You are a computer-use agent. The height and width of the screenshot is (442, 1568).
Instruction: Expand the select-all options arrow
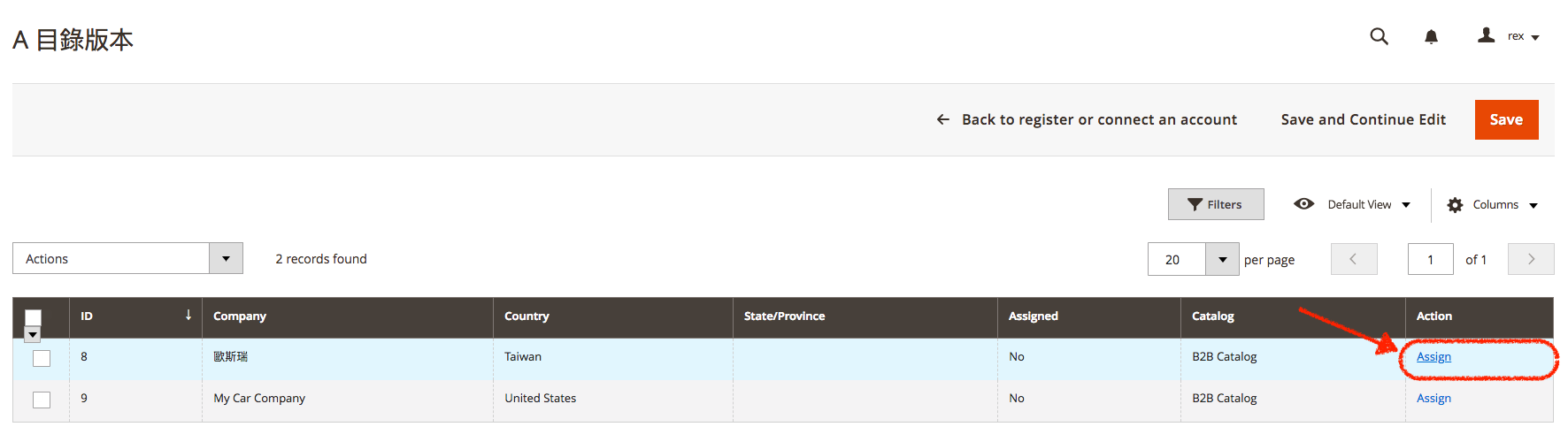pos(33,335)
